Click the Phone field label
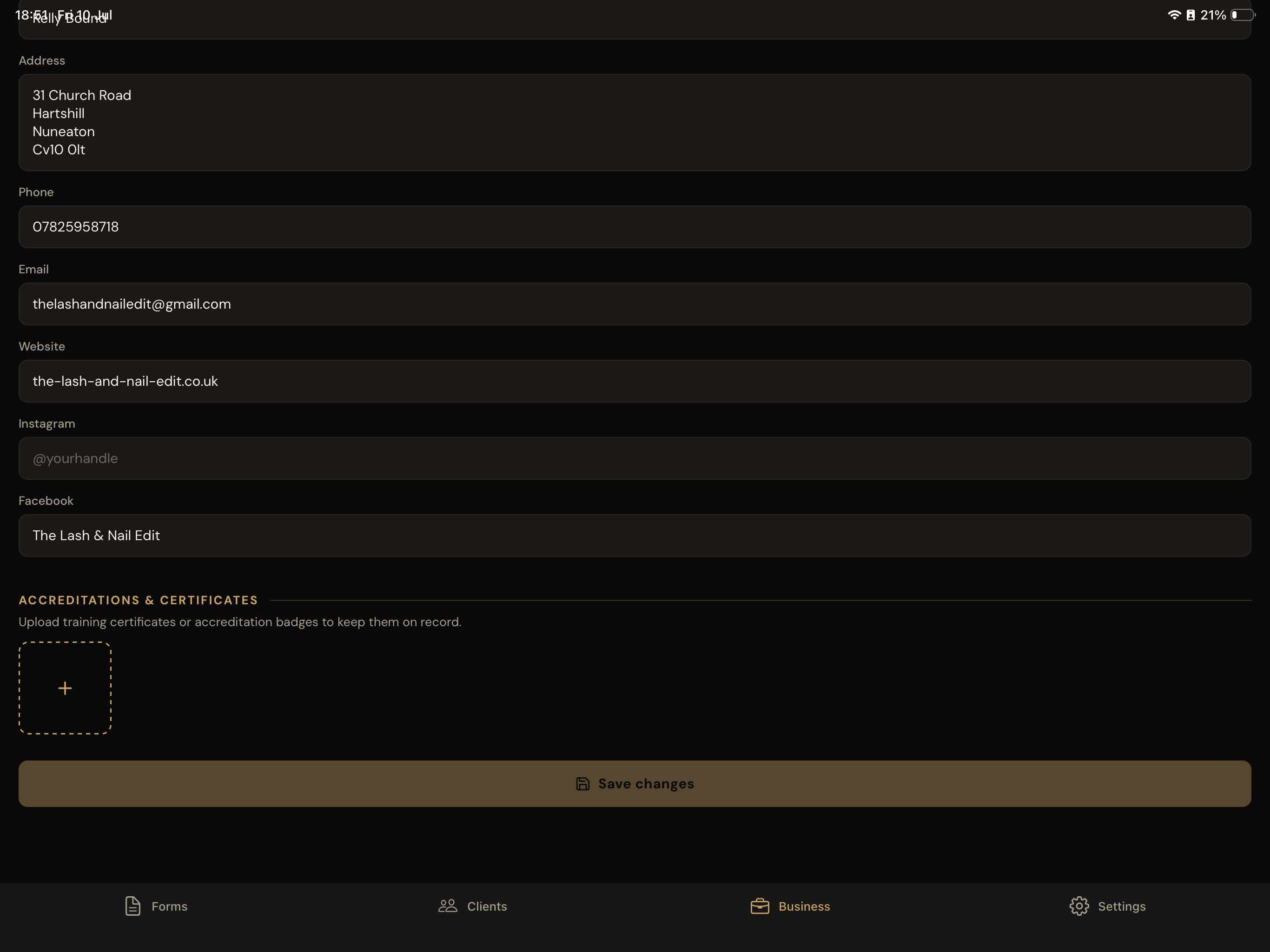This screenshot has height=952, width=1270. point(36,192)
